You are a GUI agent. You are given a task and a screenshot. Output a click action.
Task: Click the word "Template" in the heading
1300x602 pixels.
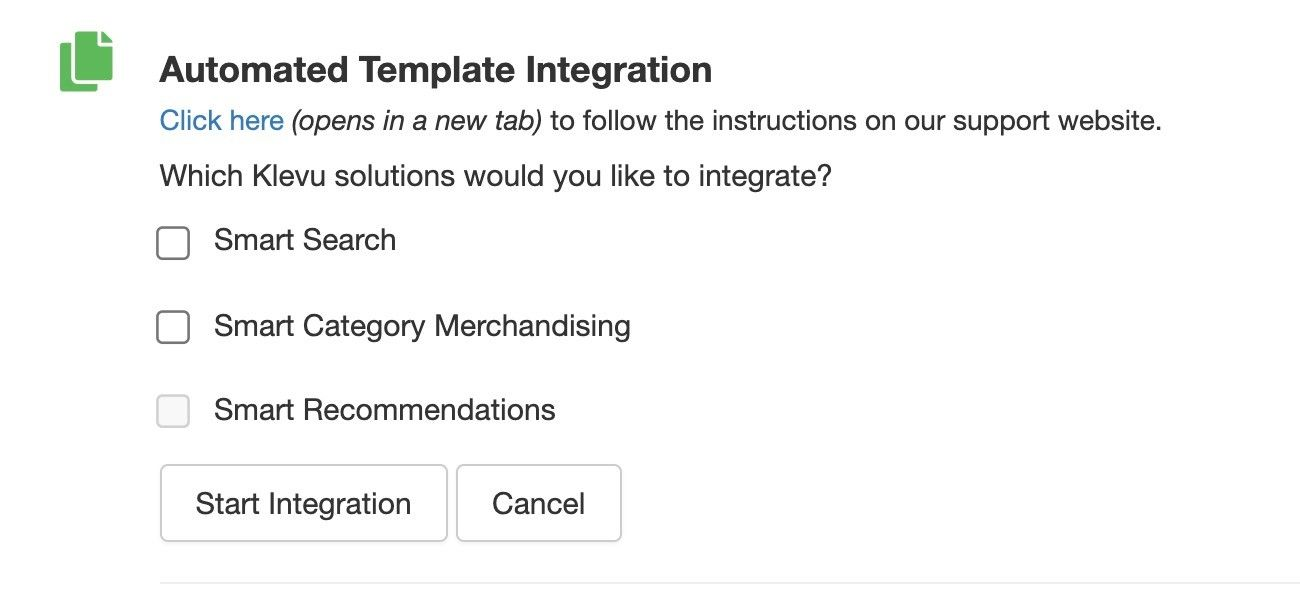(437, 70)
